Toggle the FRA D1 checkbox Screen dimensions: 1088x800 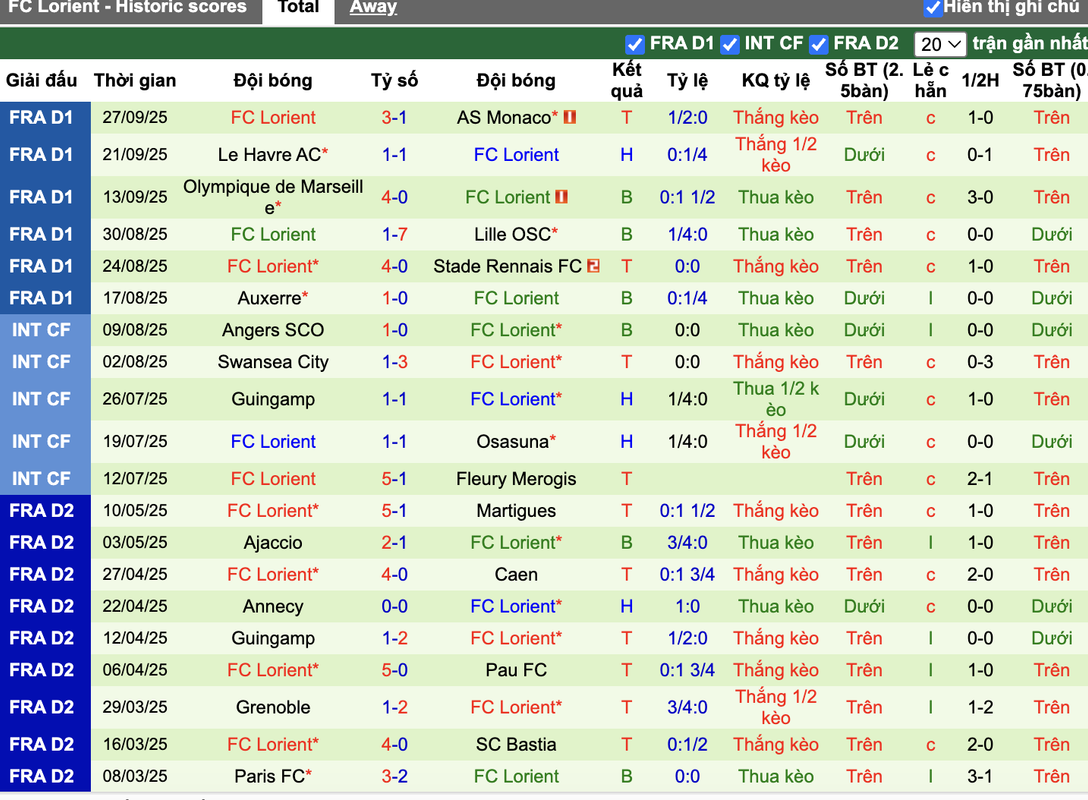point(634,44)
